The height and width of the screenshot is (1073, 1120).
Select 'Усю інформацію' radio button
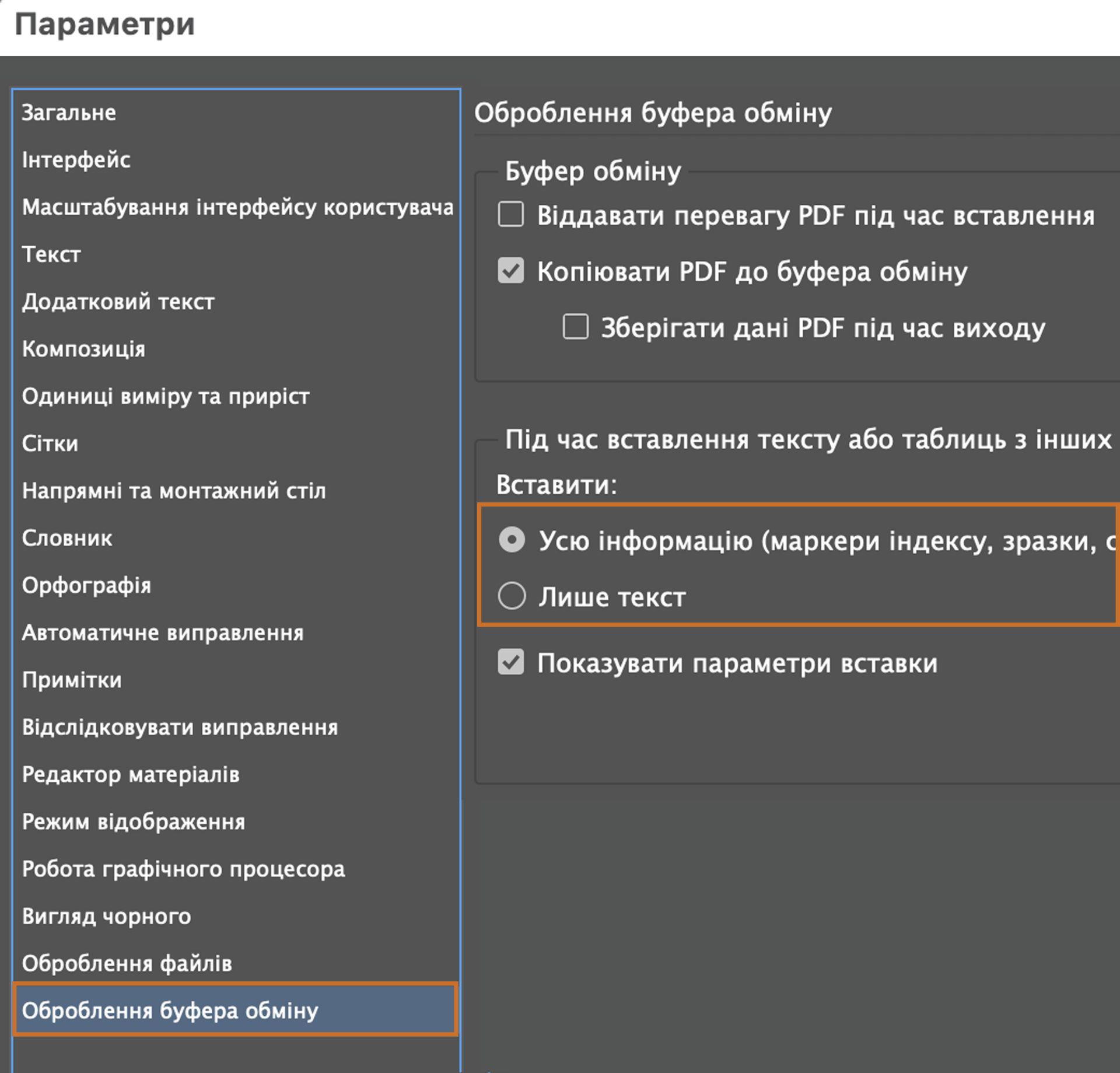(512, 540)
